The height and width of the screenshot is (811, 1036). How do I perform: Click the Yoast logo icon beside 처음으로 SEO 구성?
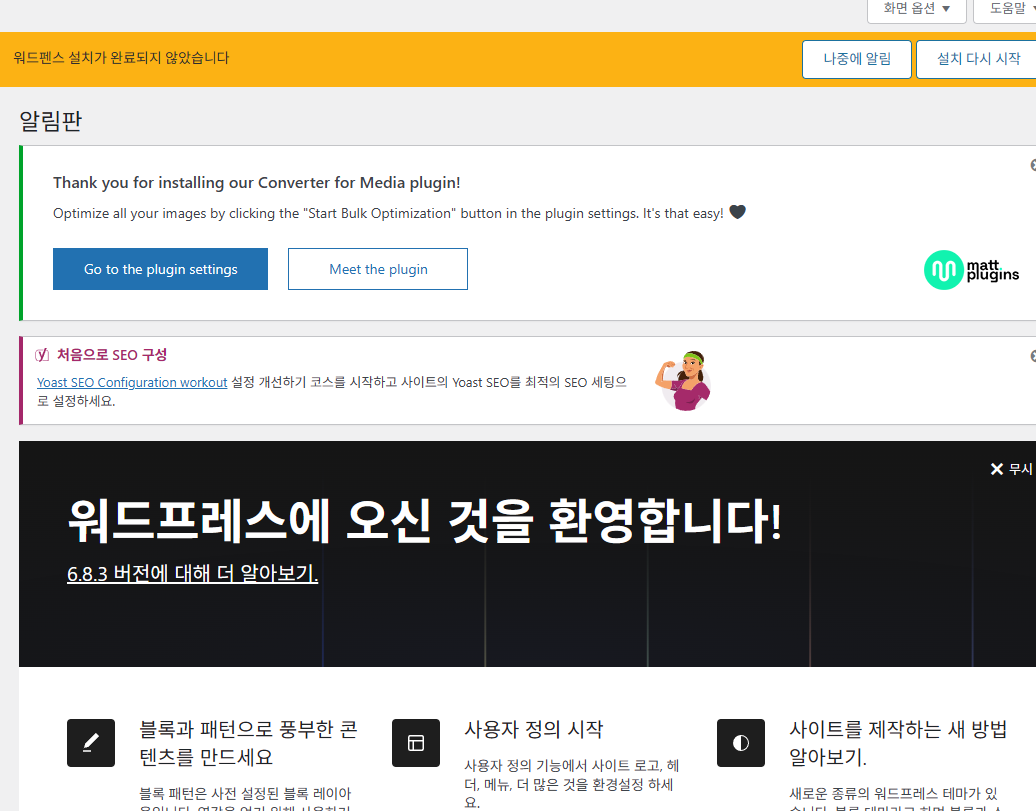42,355
